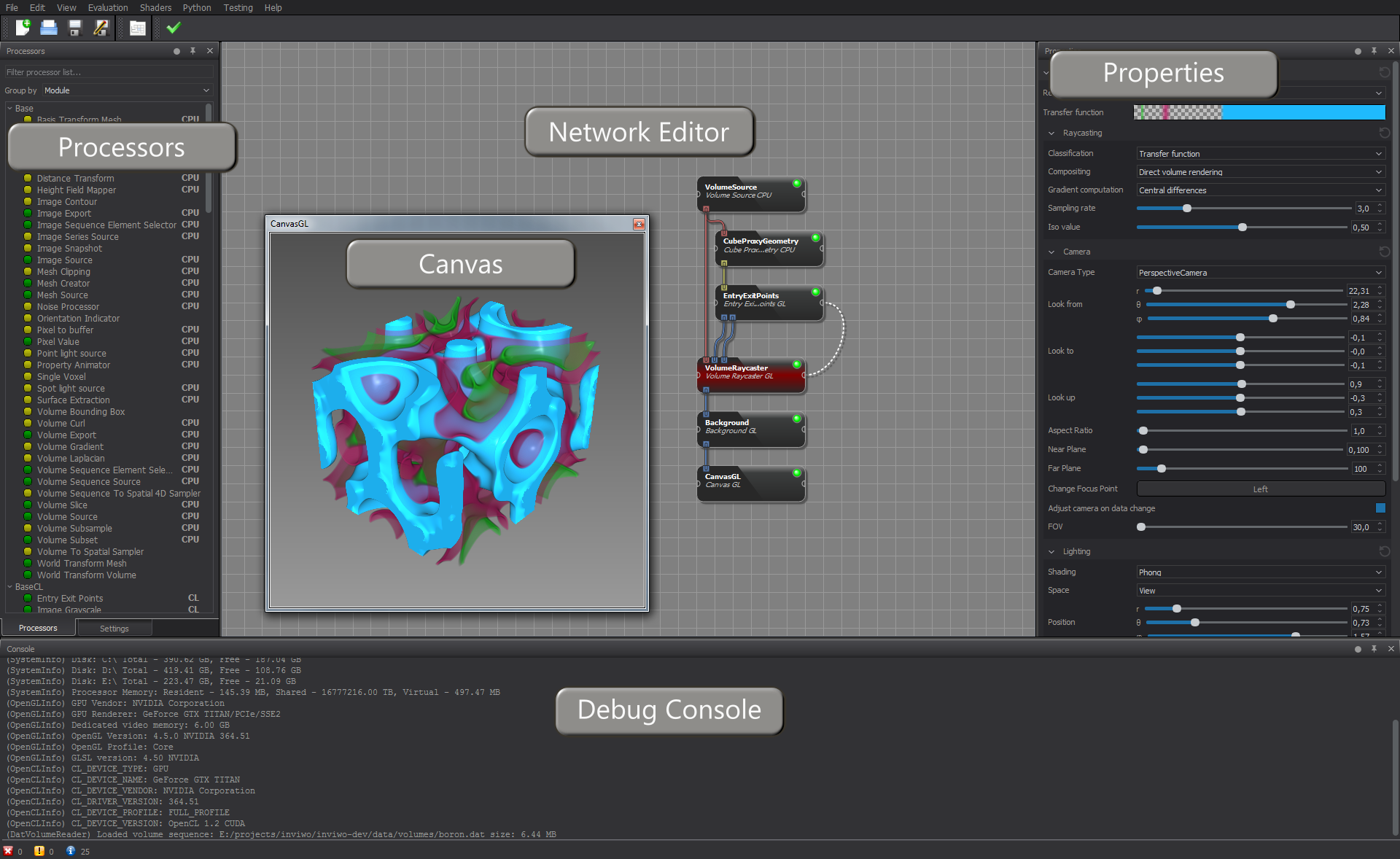The height and width of the screenshot is (859, 1400).
Task: Click the red error count icon in status bar
Action: [8, 851]
